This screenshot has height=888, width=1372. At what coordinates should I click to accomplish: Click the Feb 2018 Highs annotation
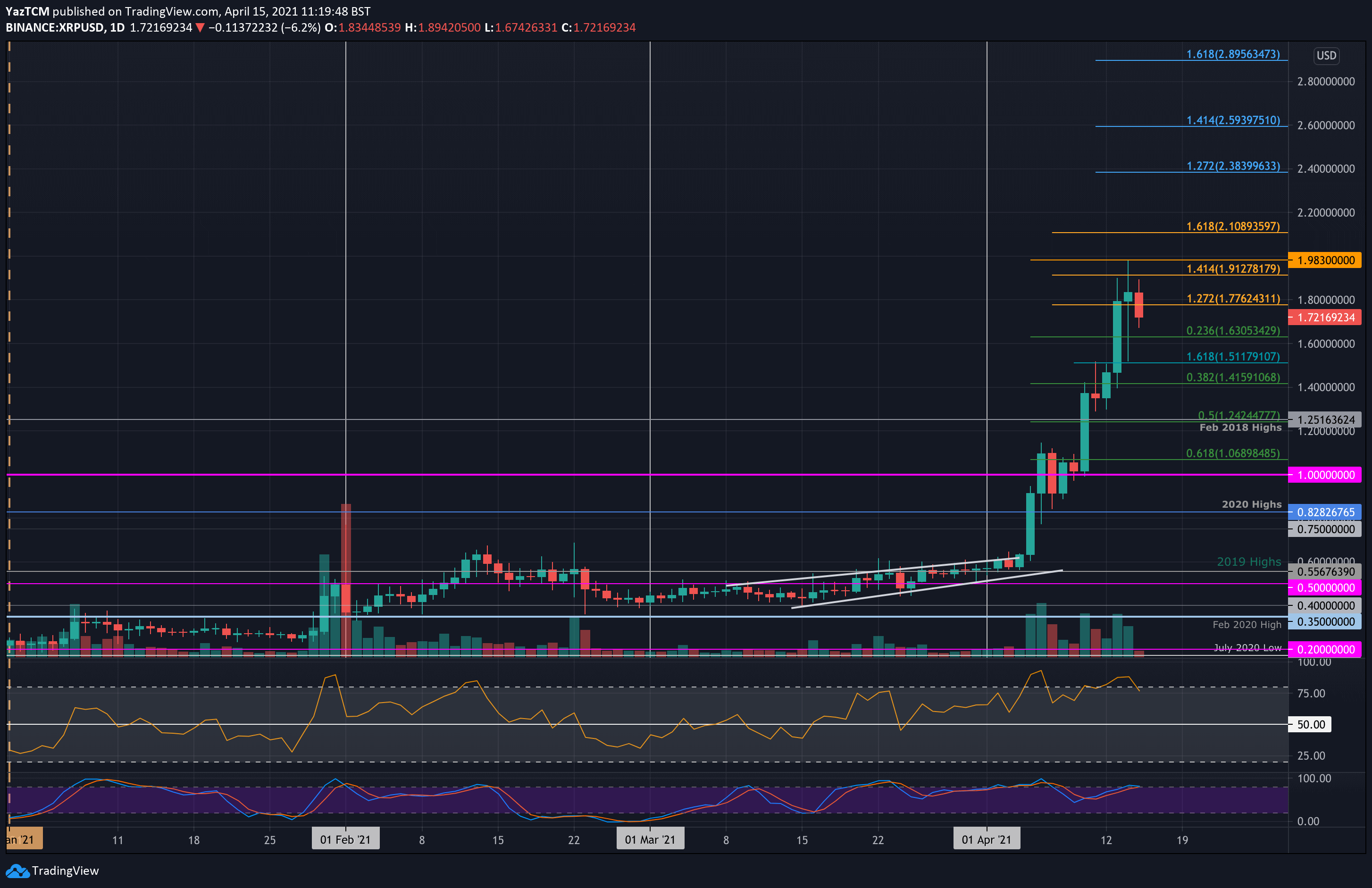click(1240, 427)
